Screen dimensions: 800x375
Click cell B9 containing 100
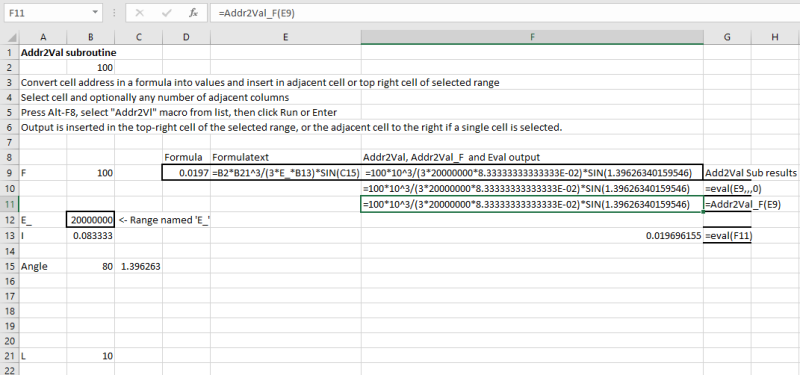pos(90,173)
